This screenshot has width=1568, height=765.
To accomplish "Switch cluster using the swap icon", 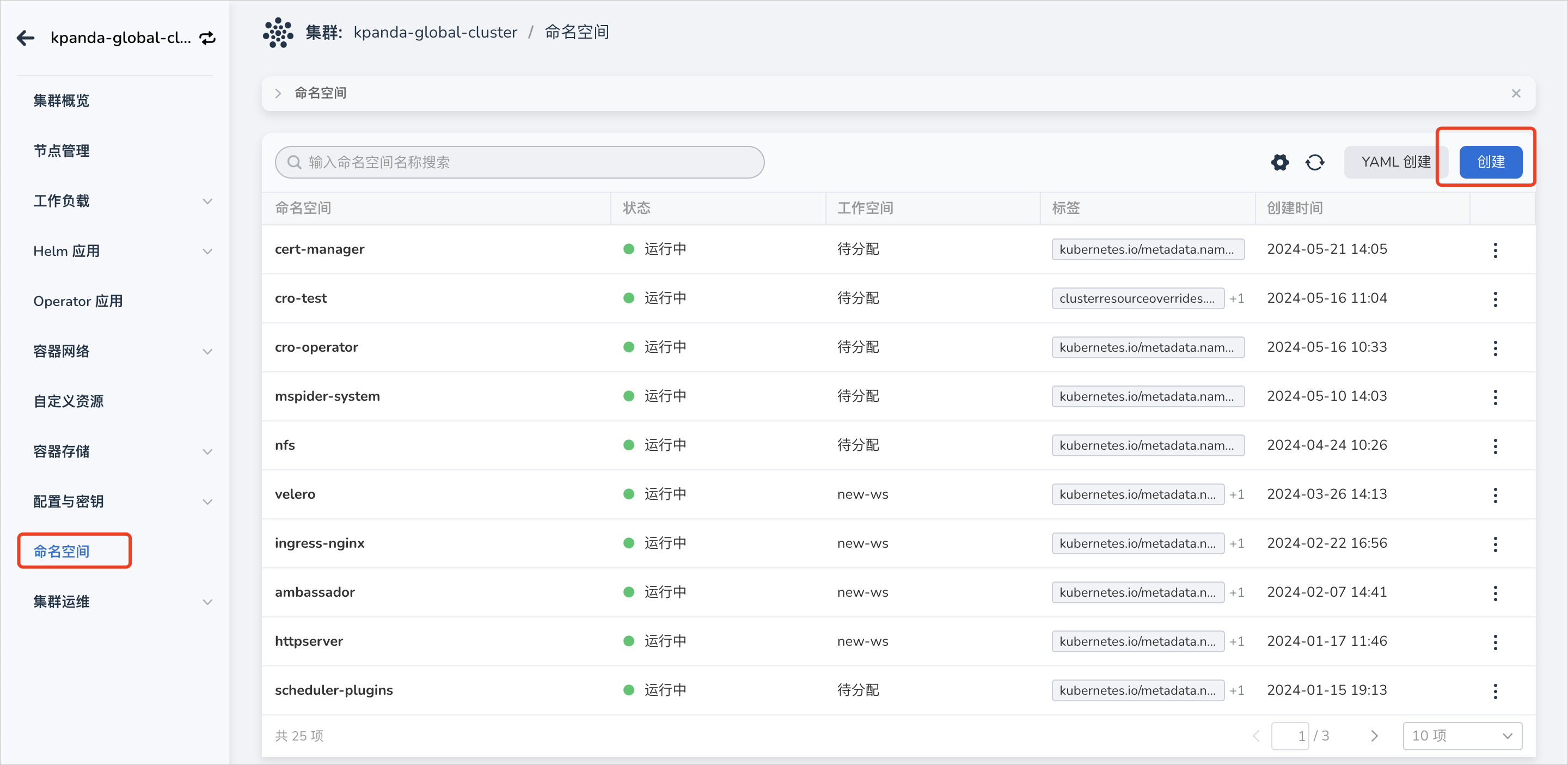I will pyautogui.click(x=207, y=38).
